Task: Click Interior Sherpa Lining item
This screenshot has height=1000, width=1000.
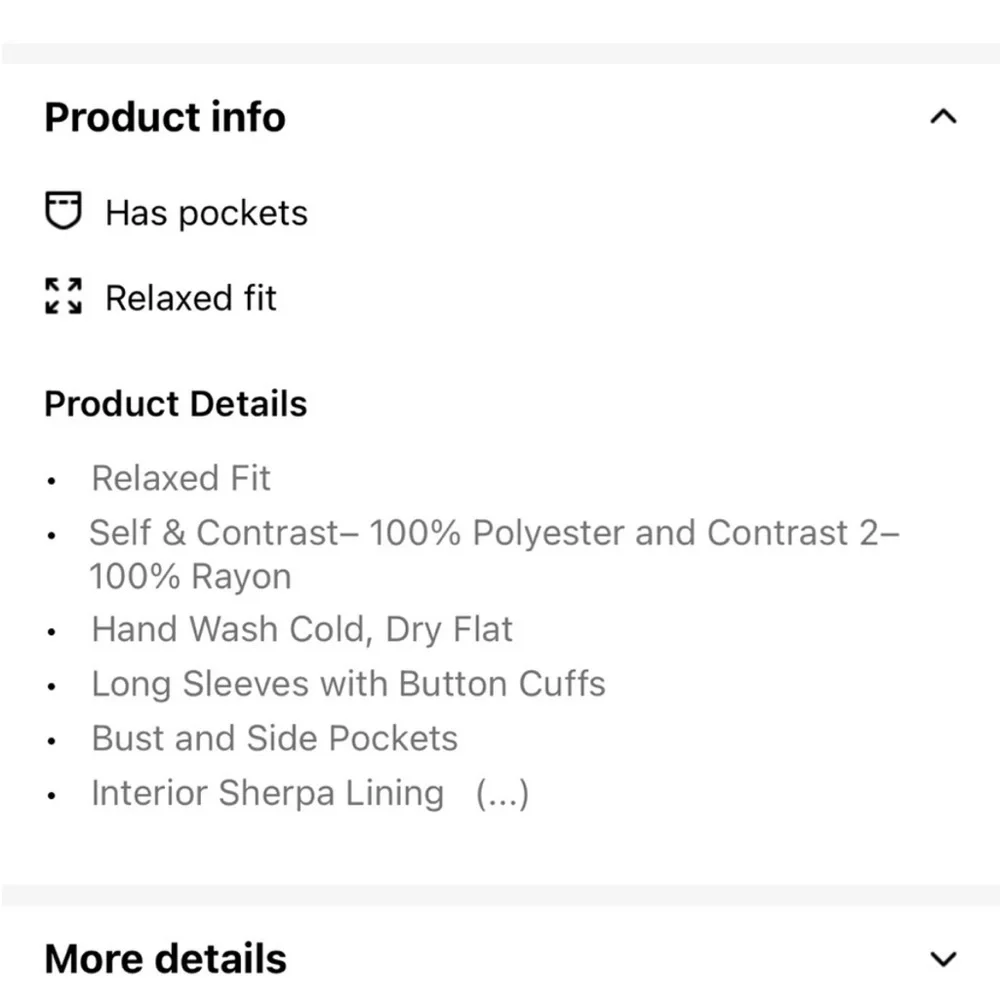Action: 267,793
